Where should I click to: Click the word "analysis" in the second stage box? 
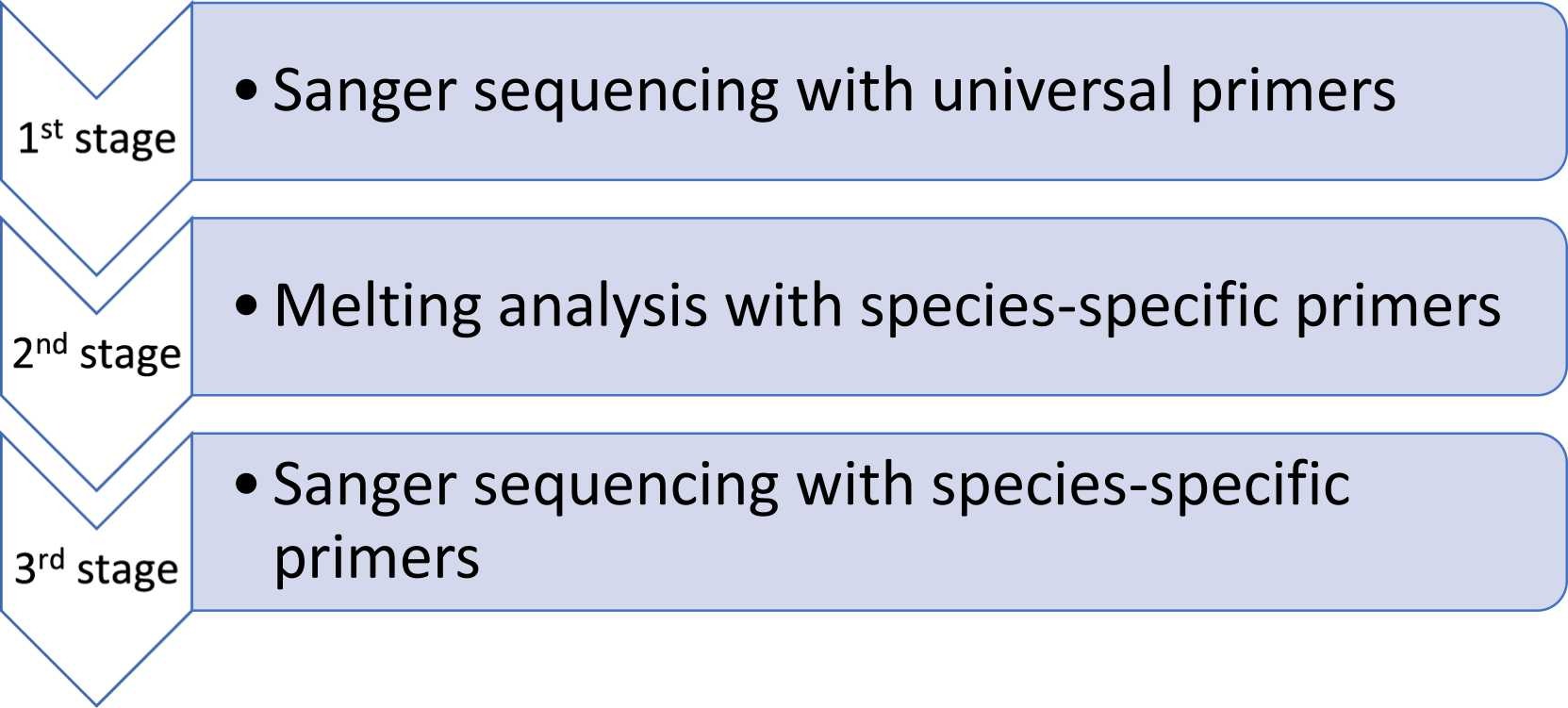click(x=602, y=308)
